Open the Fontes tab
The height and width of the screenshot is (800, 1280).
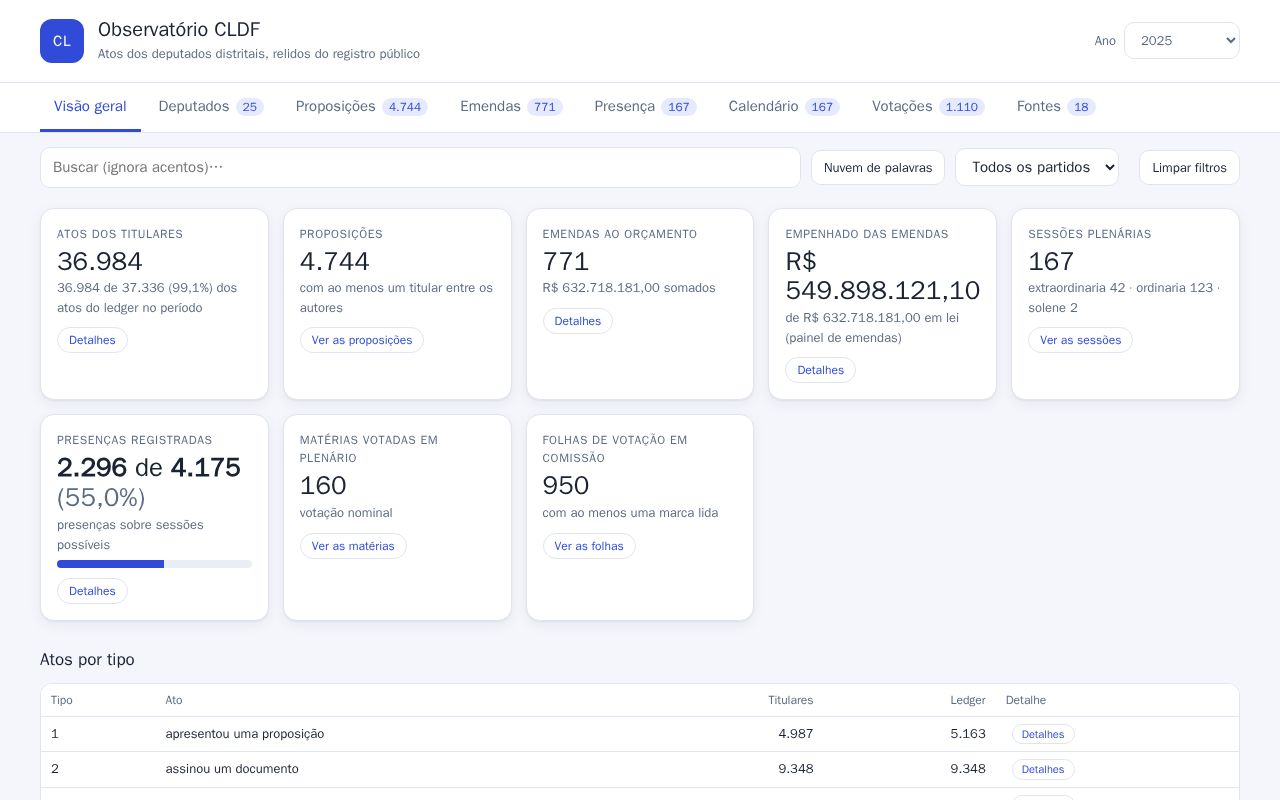1056,107
